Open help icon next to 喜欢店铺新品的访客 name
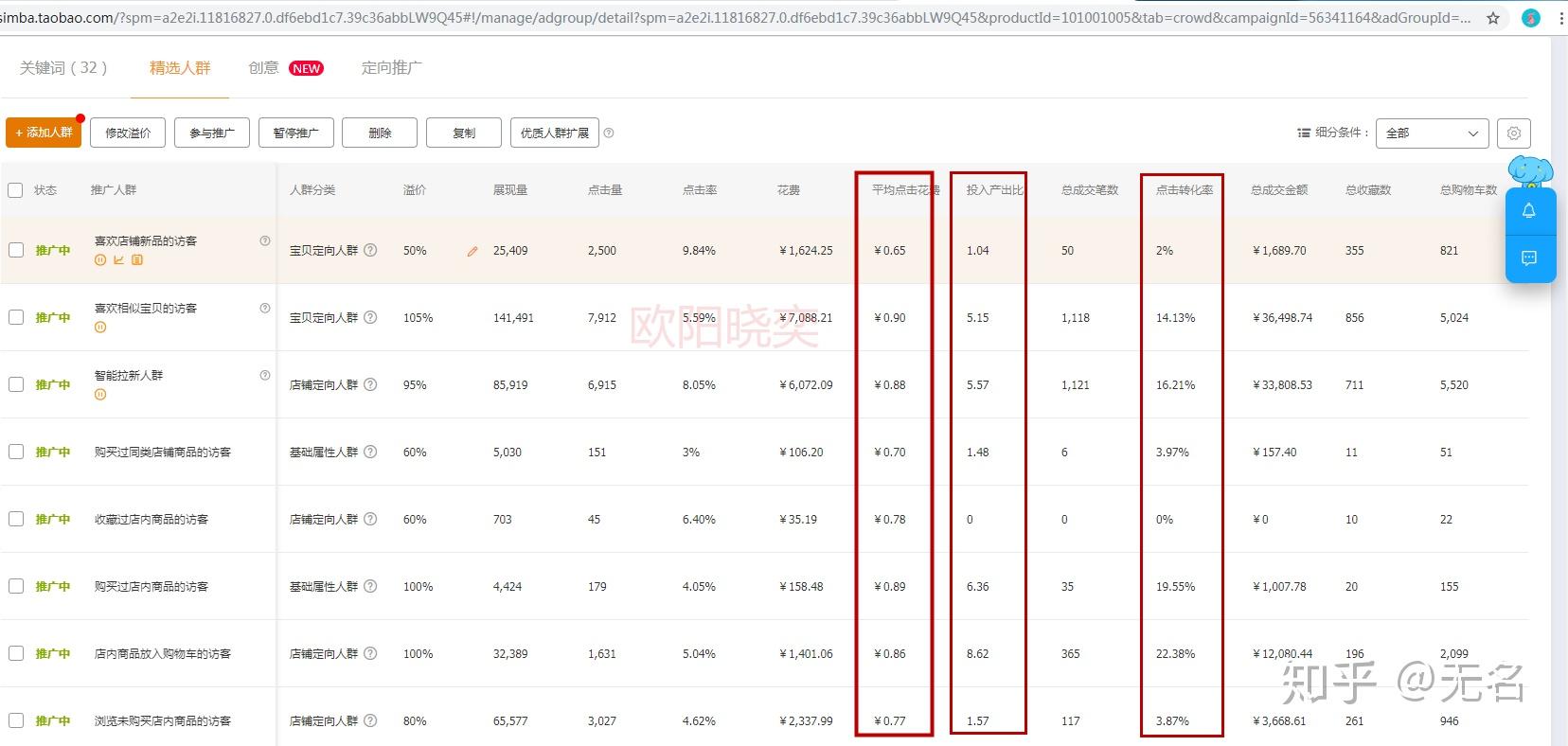 [x=265, y=240]
